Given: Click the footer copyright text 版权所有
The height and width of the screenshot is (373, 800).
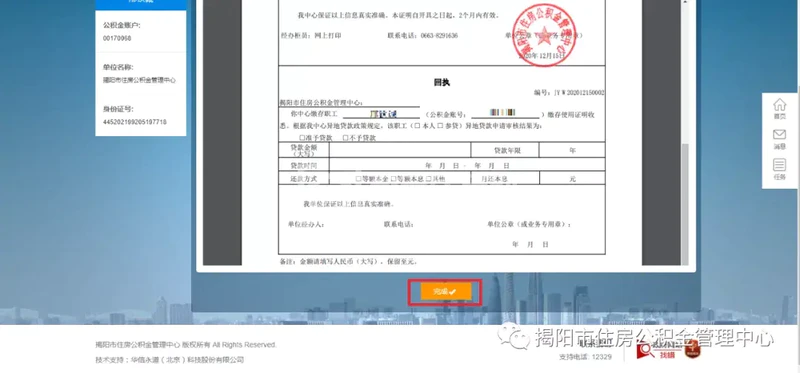Looking at the screenshot, I should (186, 345).
